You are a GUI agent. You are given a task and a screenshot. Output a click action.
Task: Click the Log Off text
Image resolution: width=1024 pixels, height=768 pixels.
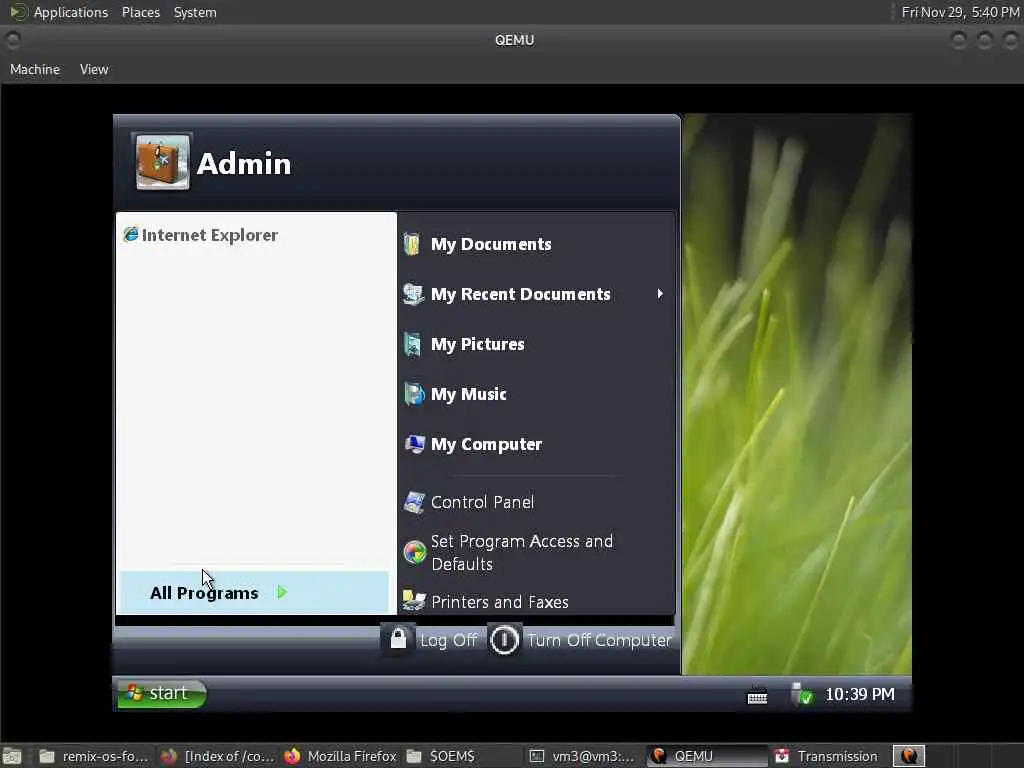[x=449, y=641]
